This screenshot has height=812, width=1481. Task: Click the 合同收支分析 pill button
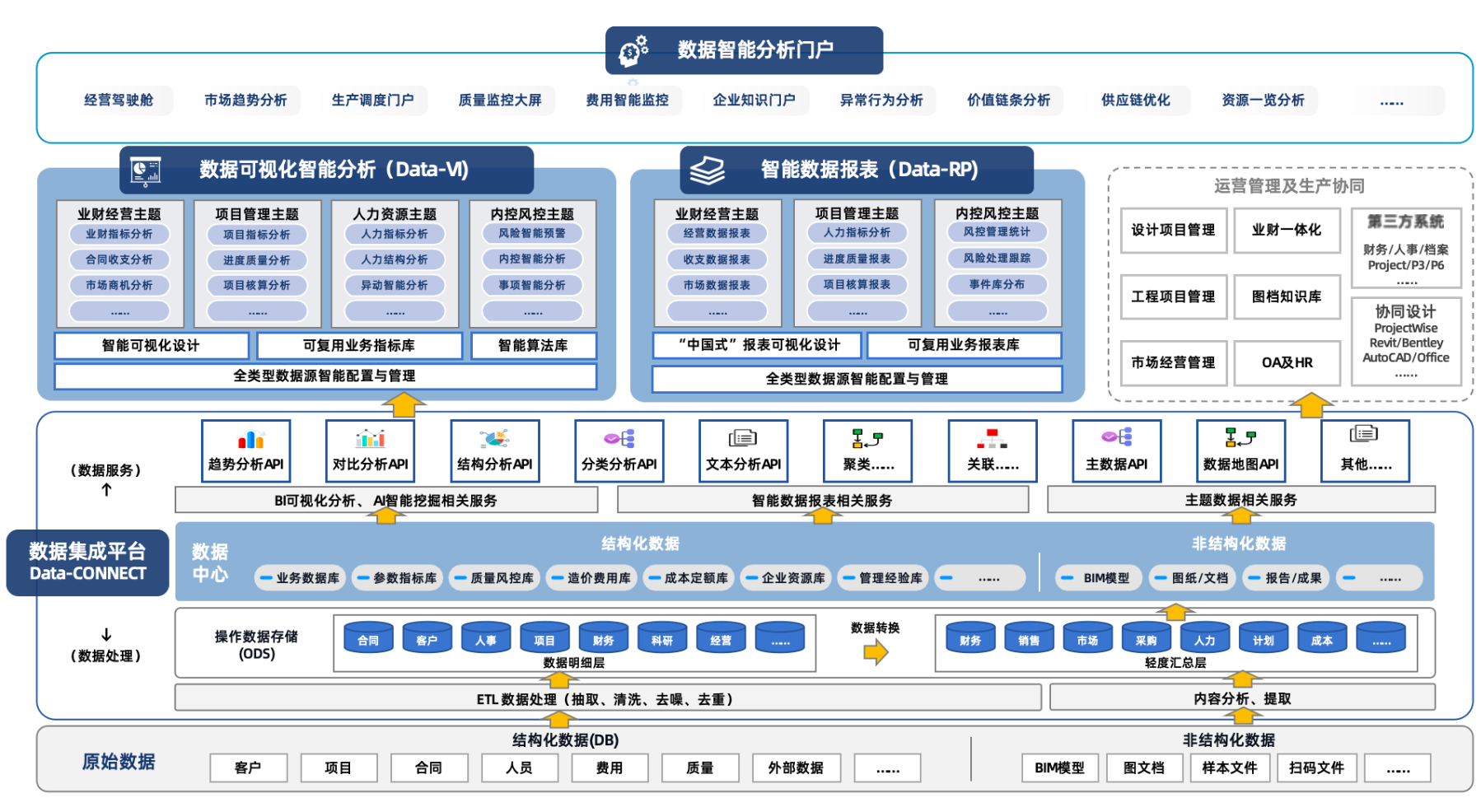119,259
